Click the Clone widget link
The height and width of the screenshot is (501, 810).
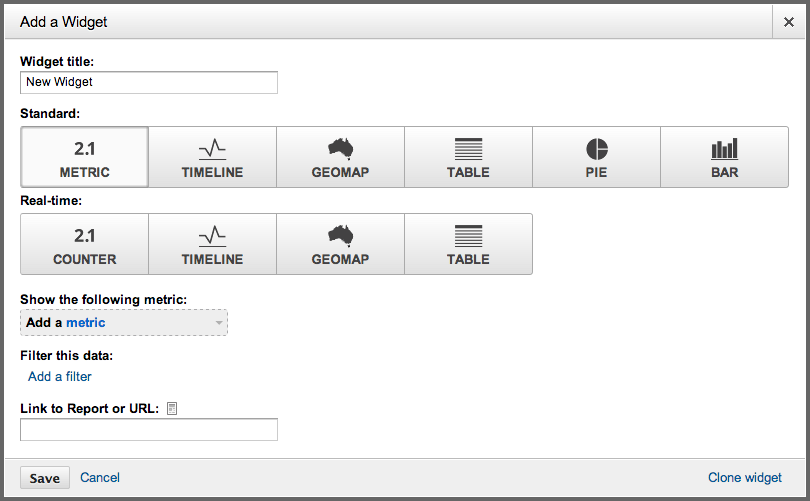pos(744,478)
